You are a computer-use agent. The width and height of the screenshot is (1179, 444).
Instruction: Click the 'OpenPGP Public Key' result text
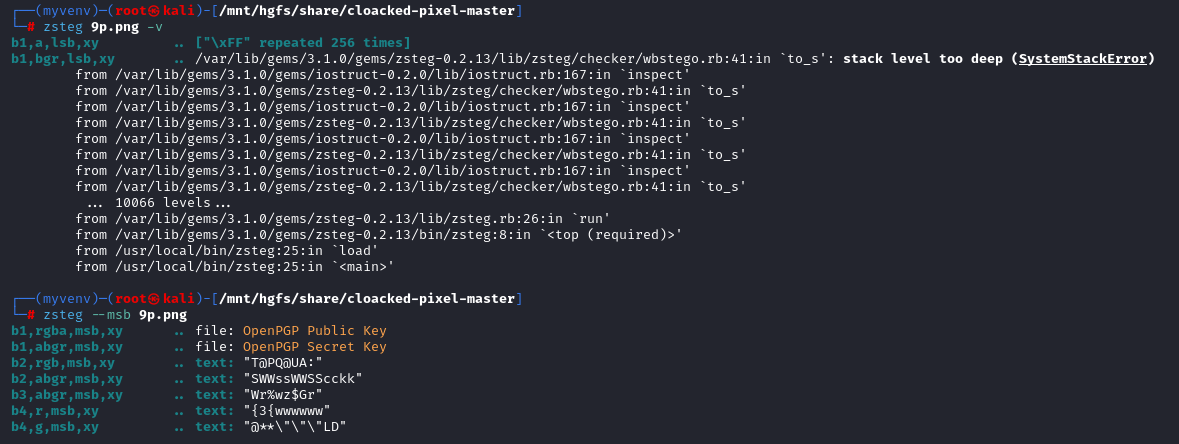point(314,330)
